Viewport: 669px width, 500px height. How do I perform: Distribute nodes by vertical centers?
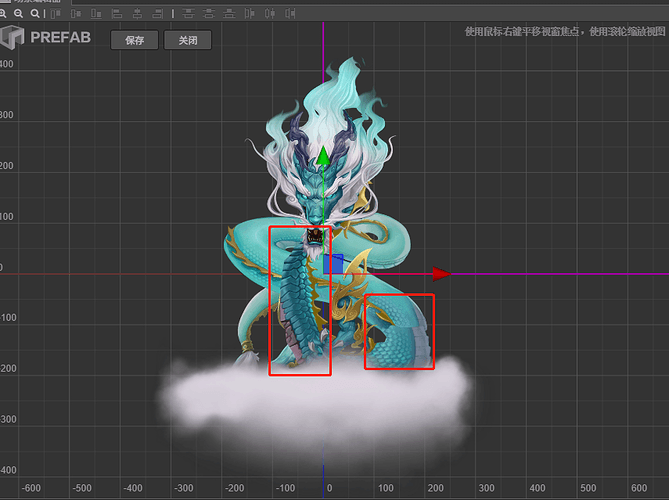pyautogui.click(x=209, y=14)
